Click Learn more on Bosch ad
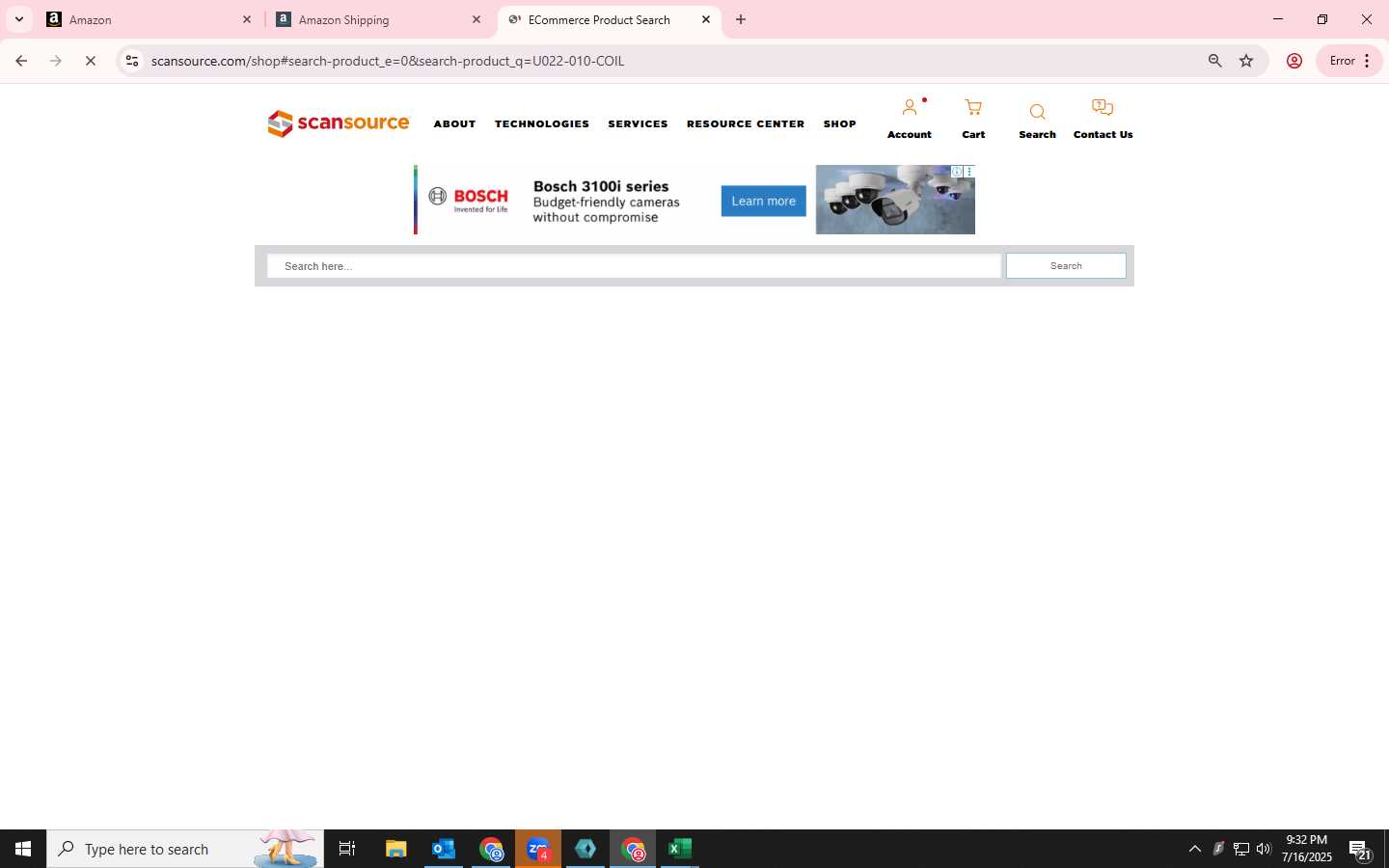 point(763,201)
